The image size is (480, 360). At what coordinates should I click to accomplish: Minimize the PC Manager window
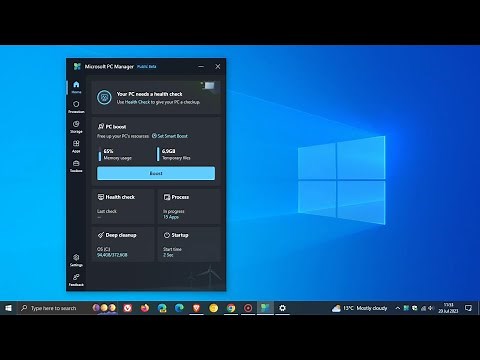click(201, 66)
